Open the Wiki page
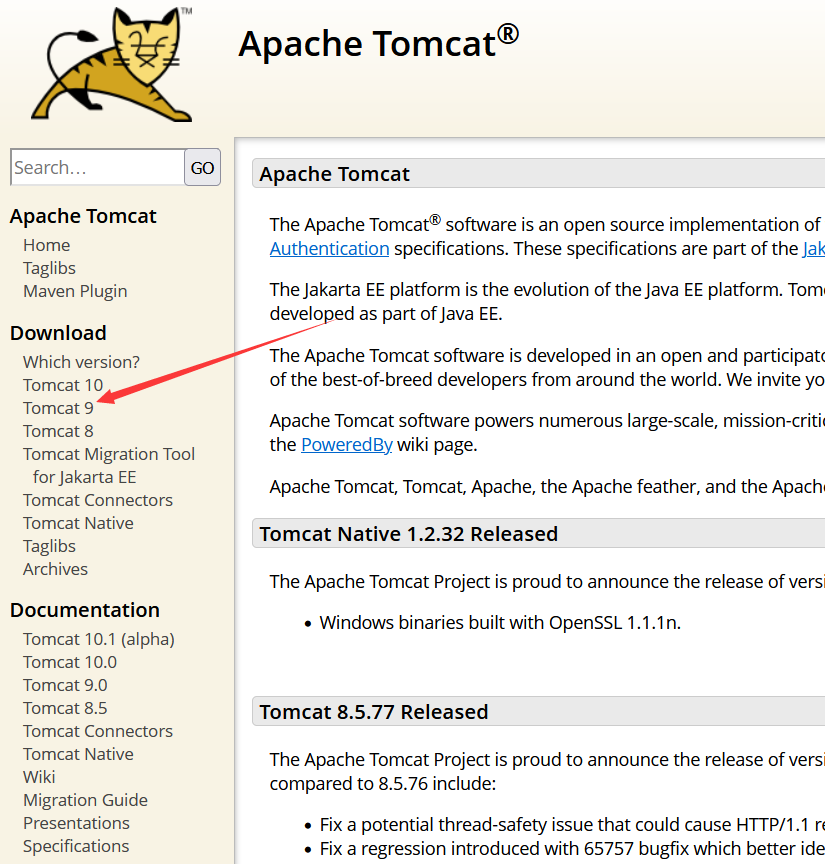This screenshot has height=864, width=825. [38, 776]
